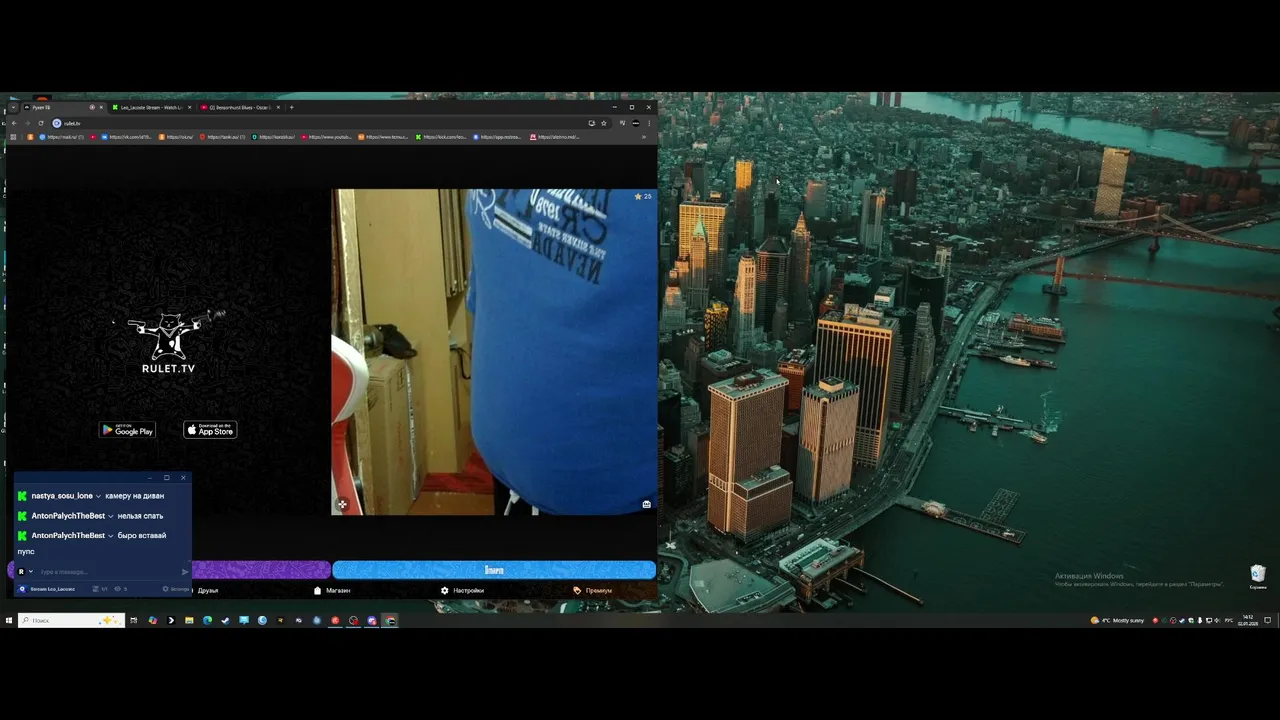Open the taskbar clock and date
This screenshot has width=1280, height=720.
click(x=1247, y=620)
